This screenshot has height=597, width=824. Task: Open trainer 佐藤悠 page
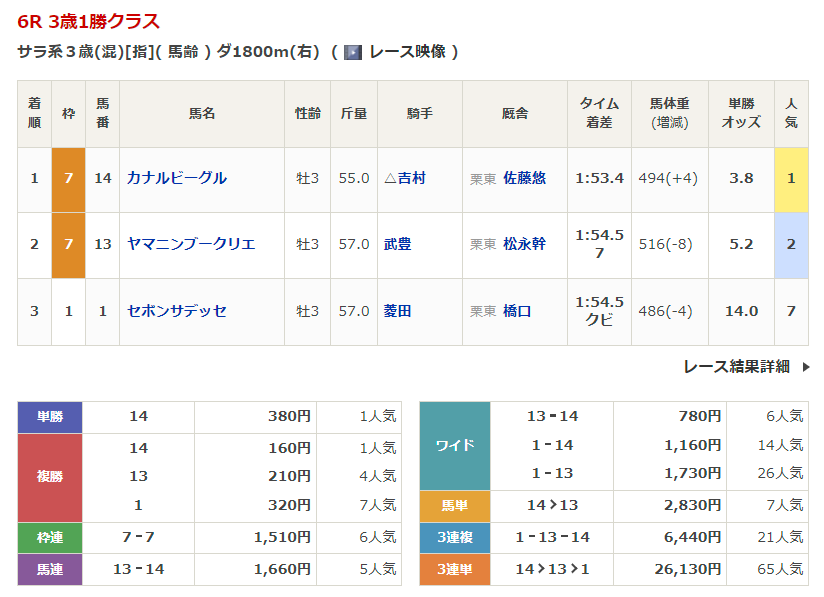coord(524,178)
